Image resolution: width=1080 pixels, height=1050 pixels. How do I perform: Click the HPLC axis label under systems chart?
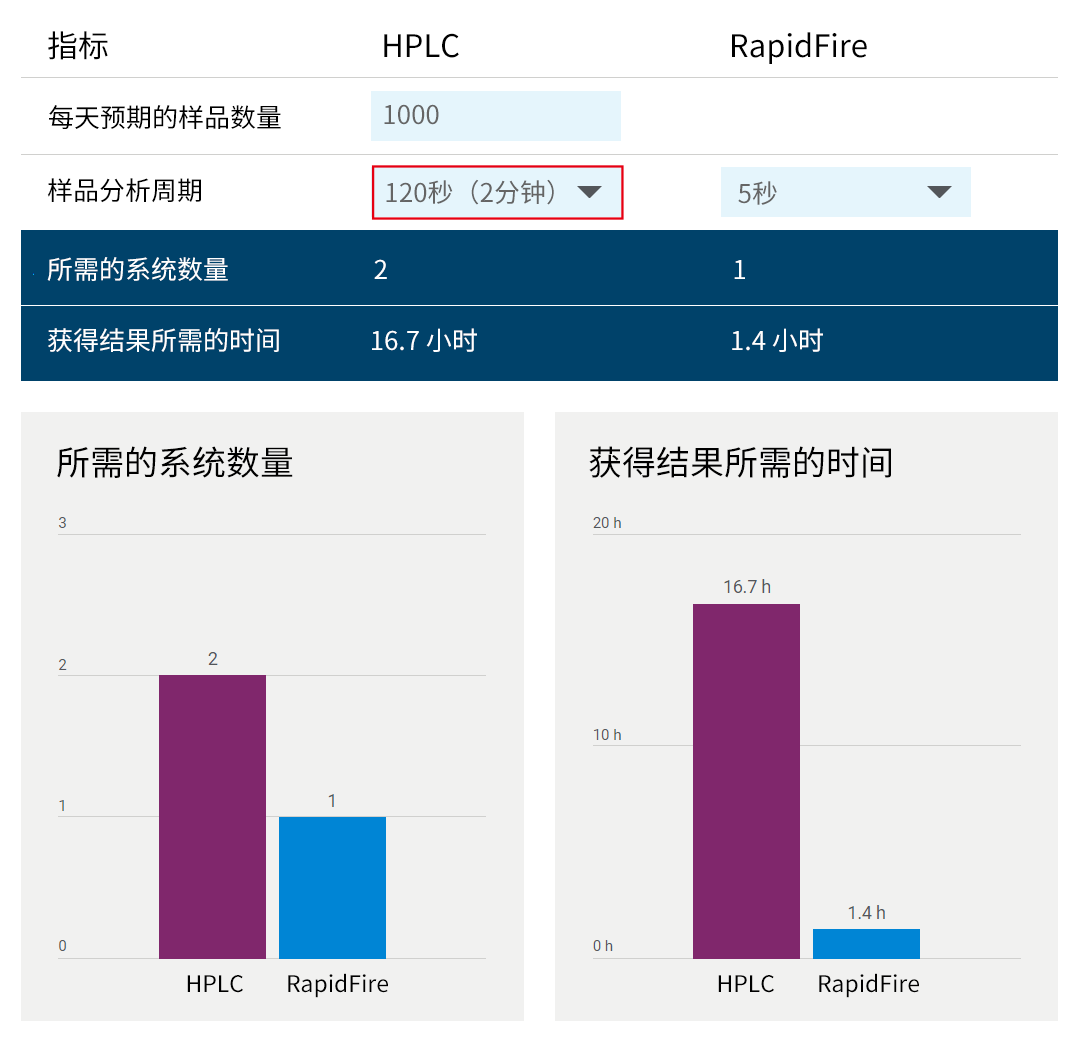click(x=214, y=984)
